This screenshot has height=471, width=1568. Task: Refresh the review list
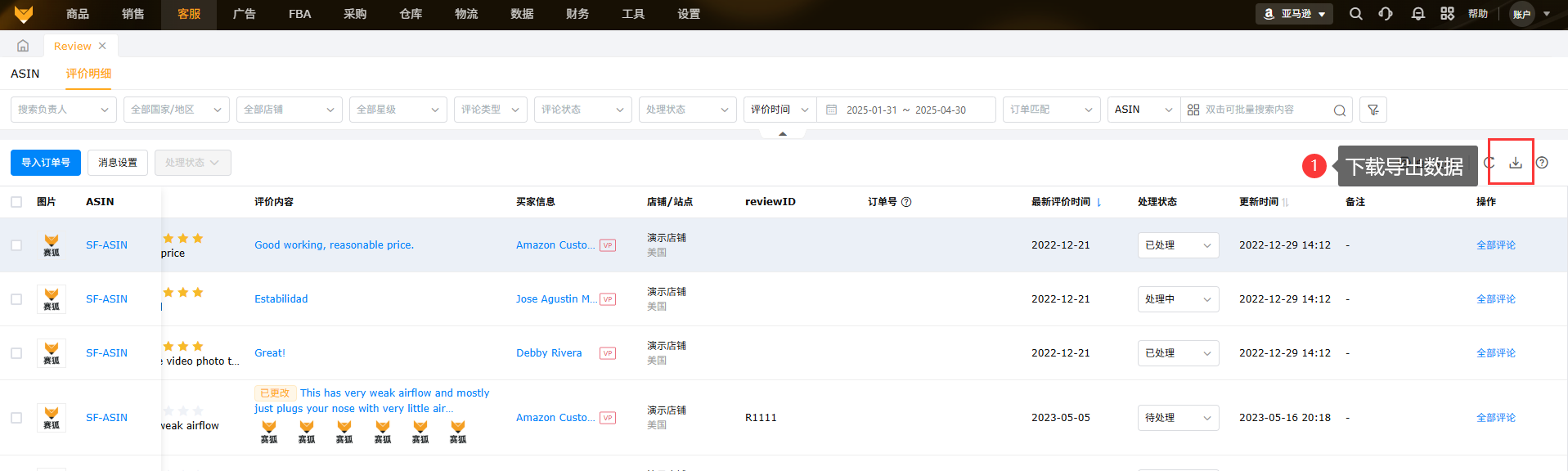point(1489,163)
